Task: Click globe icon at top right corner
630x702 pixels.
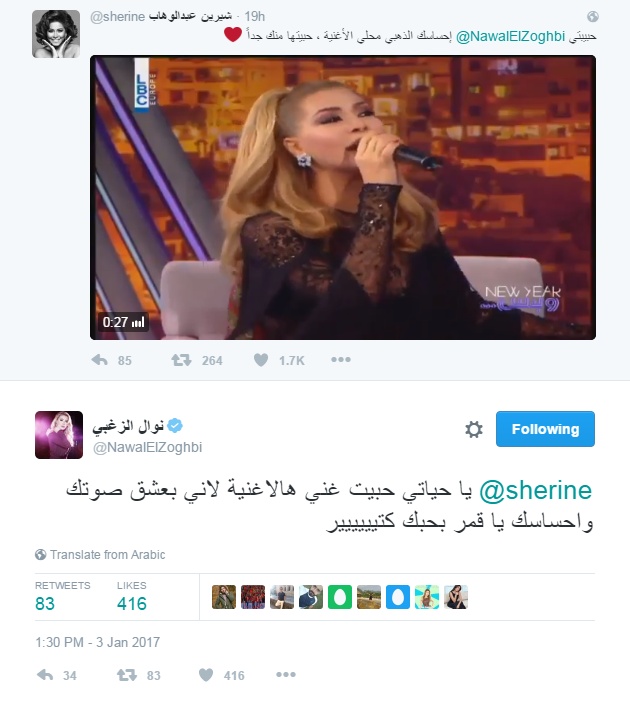Action: 592,17
